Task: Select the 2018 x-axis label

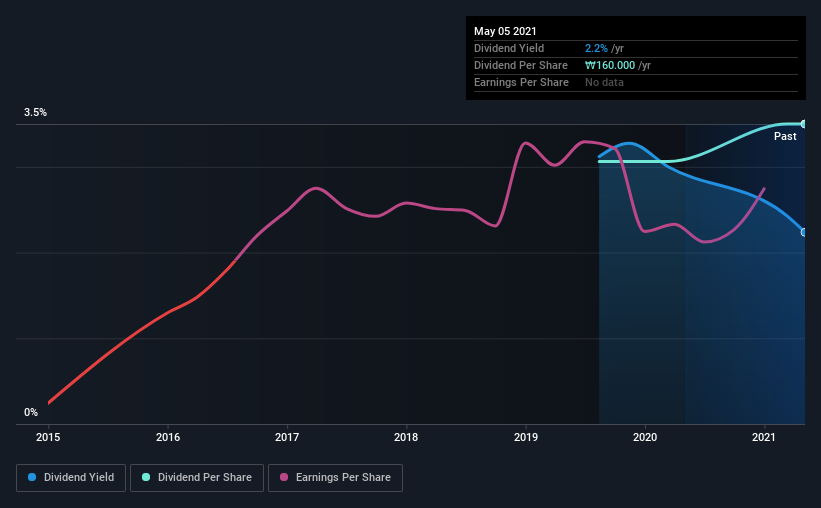Action: coord(406,437)
